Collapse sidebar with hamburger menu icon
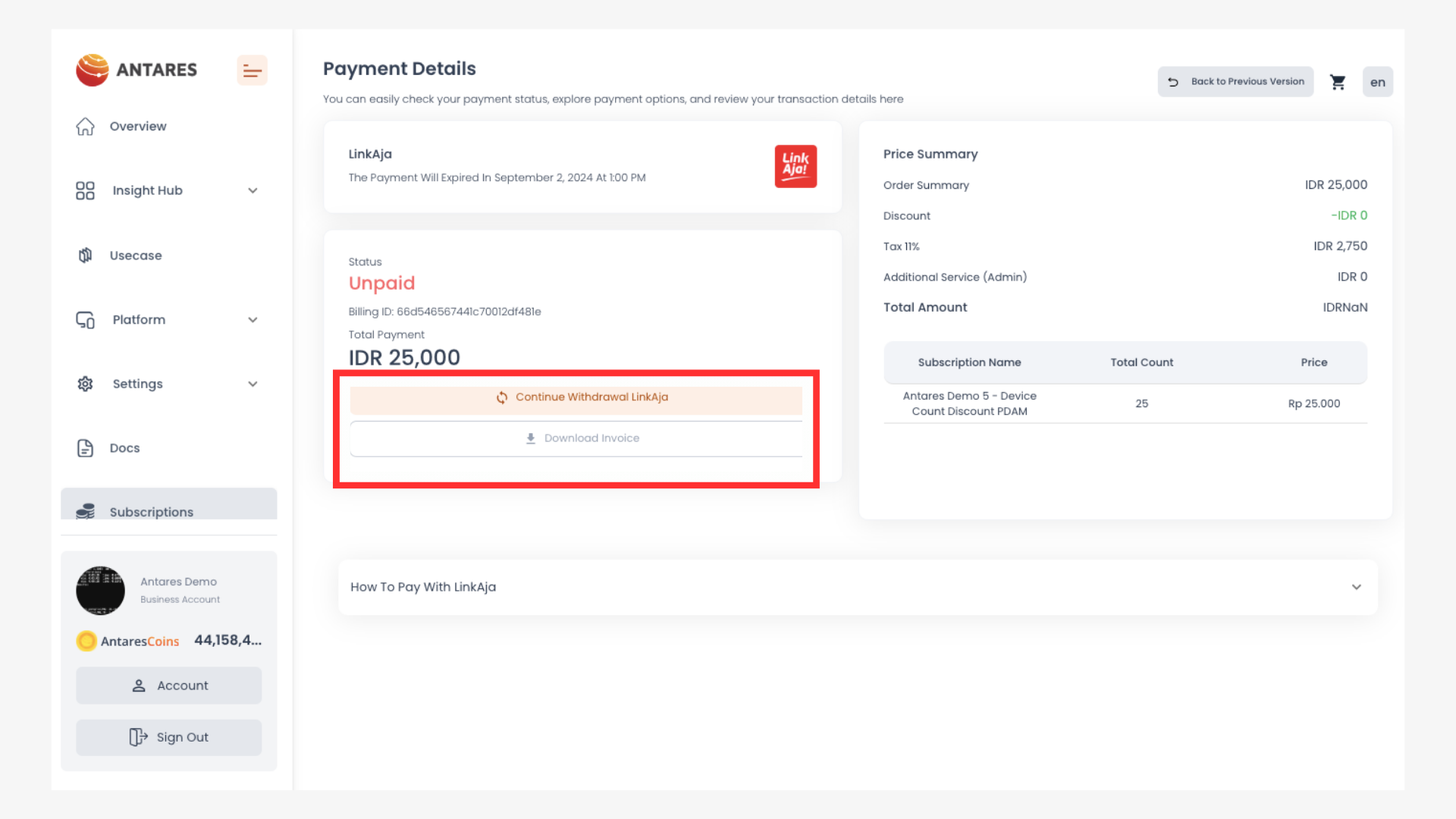 pyautogui.click(x=252, y=71)
